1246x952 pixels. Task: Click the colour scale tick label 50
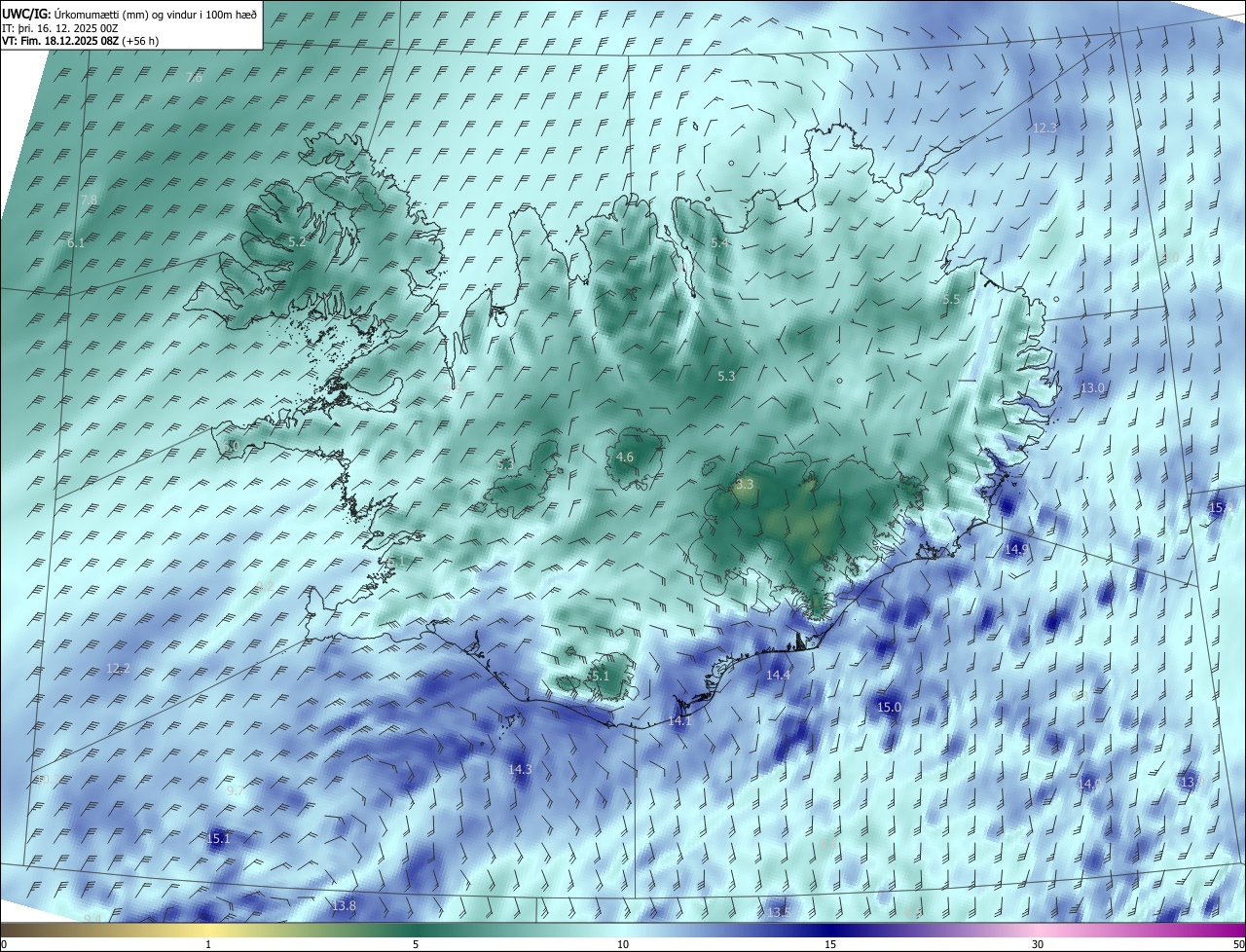1238,944
